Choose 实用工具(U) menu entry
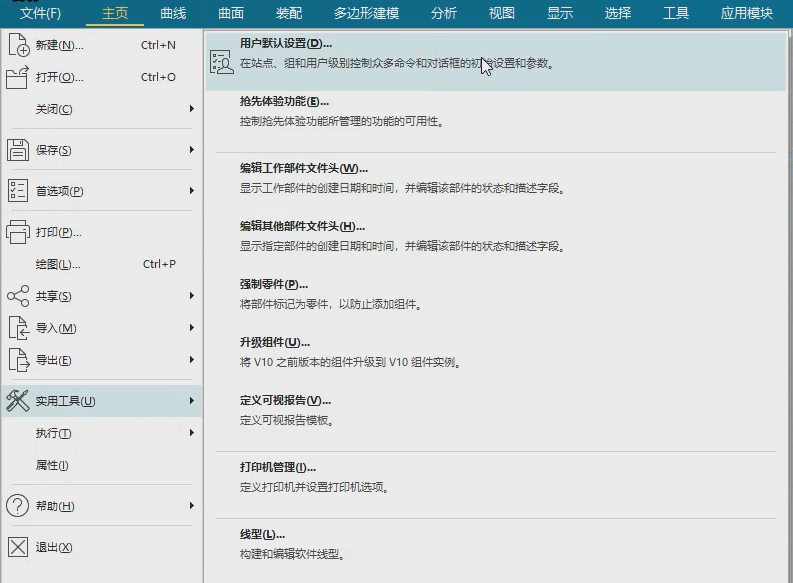The width and height of the screenshot is (793, 583). tap(102, 401)
